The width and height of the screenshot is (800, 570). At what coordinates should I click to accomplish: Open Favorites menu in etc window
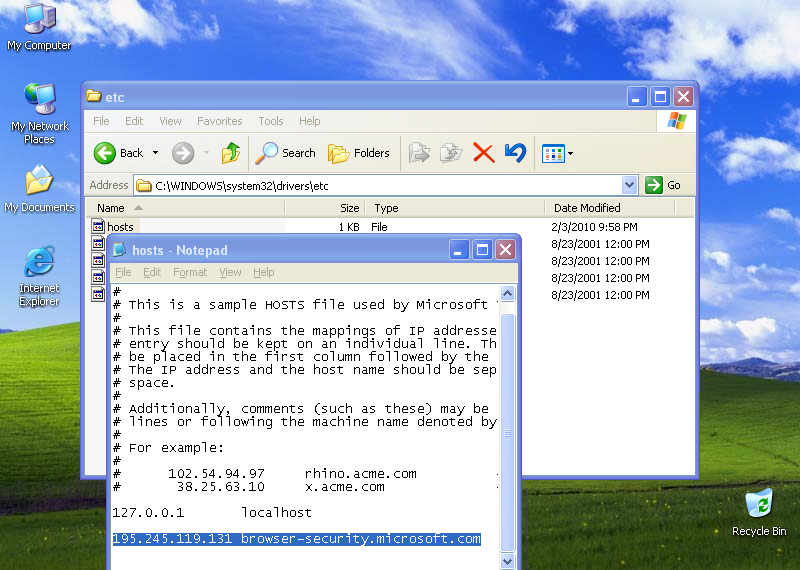[219, 121]
